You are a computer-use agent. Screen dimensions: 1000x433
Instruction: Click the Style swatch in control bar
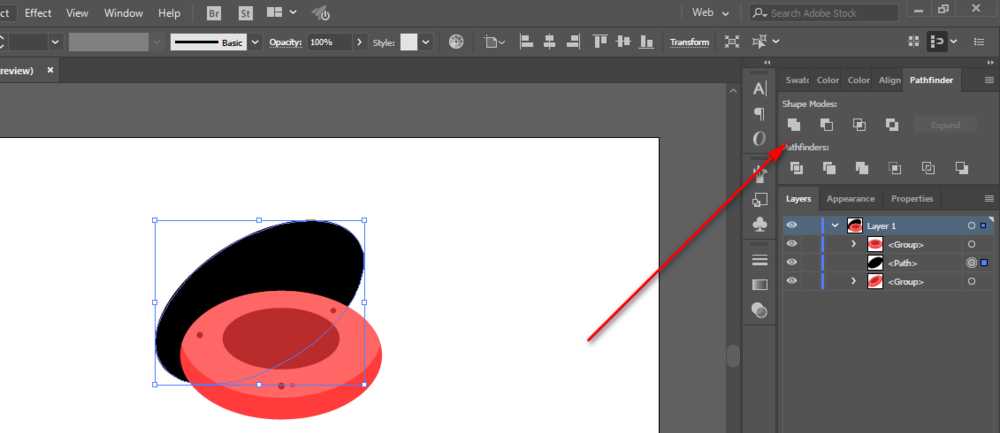coord(409,42)
